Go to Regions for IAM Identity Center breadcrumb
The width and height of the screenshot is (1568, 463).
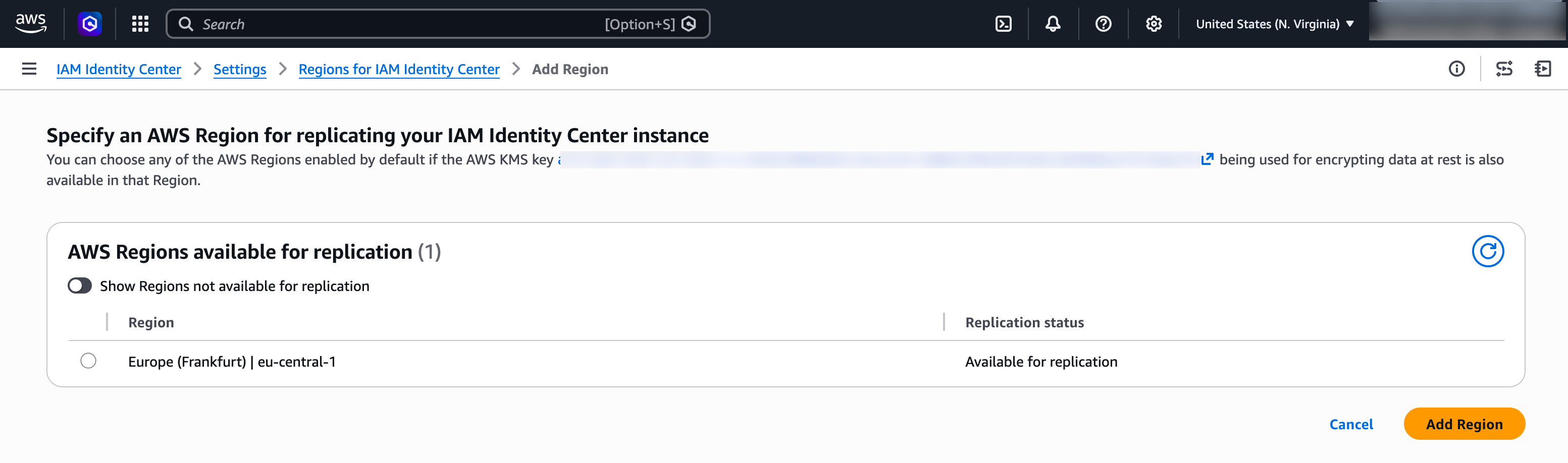click(x=399, y=69)
